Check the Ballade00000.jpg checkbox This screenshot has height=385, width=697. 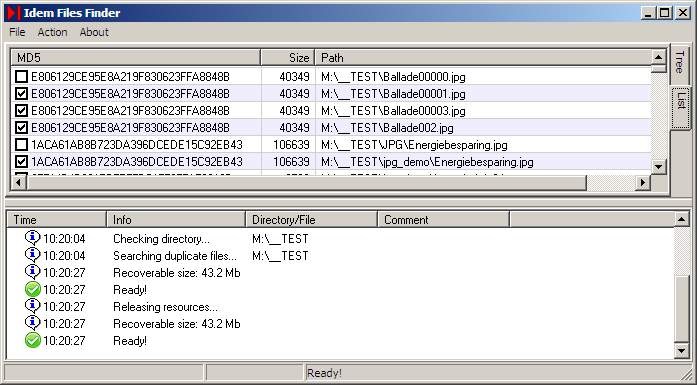point(21,77)
